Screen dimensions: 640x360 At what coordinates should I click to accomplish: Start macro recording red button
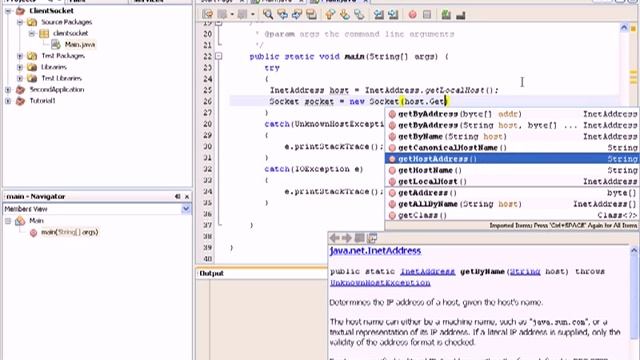(413, 15)
